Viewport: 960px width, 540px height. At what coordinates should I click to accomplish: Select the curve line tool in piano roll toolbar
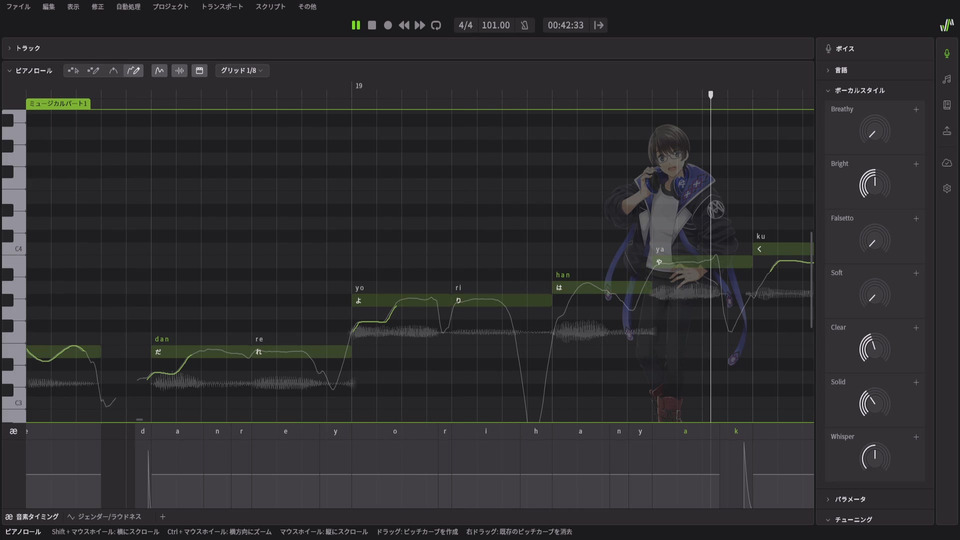(113, 70)
